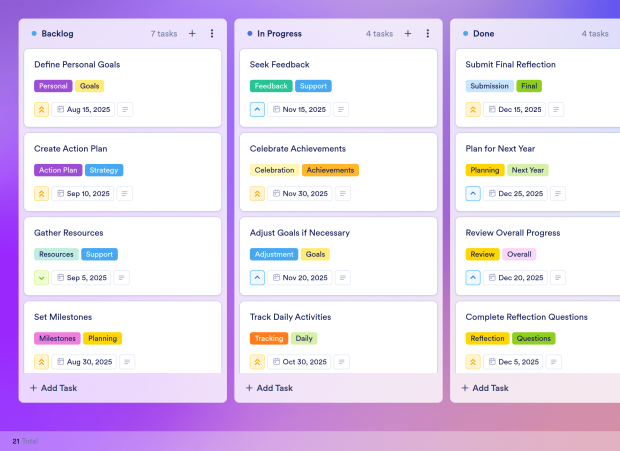Click priority icon on Plan for Next Year card
620x451 pixels.
tap(473, 194)
